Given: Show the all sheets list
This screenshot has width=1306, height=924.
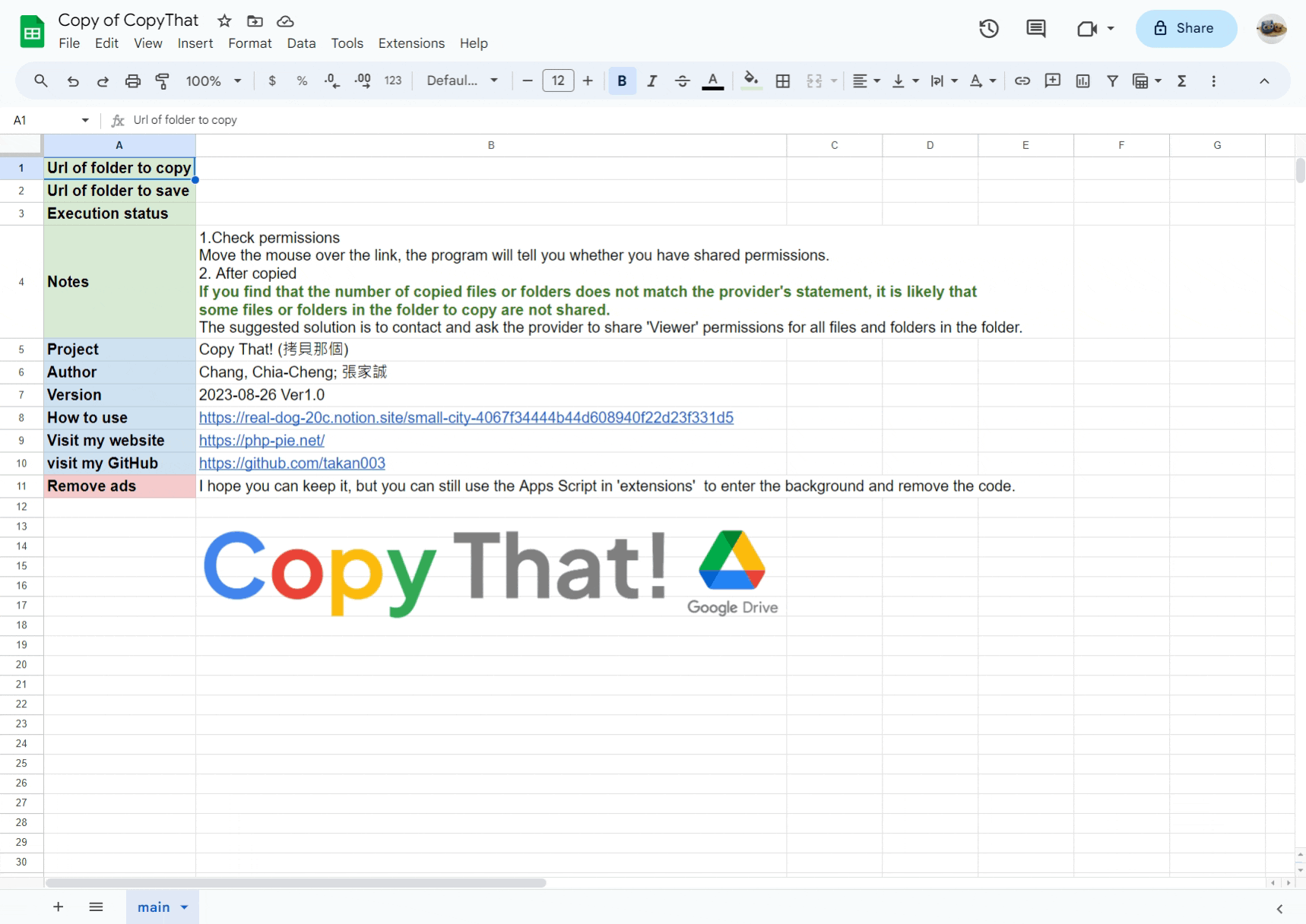Looking at the screenshot, I should 96,907.
